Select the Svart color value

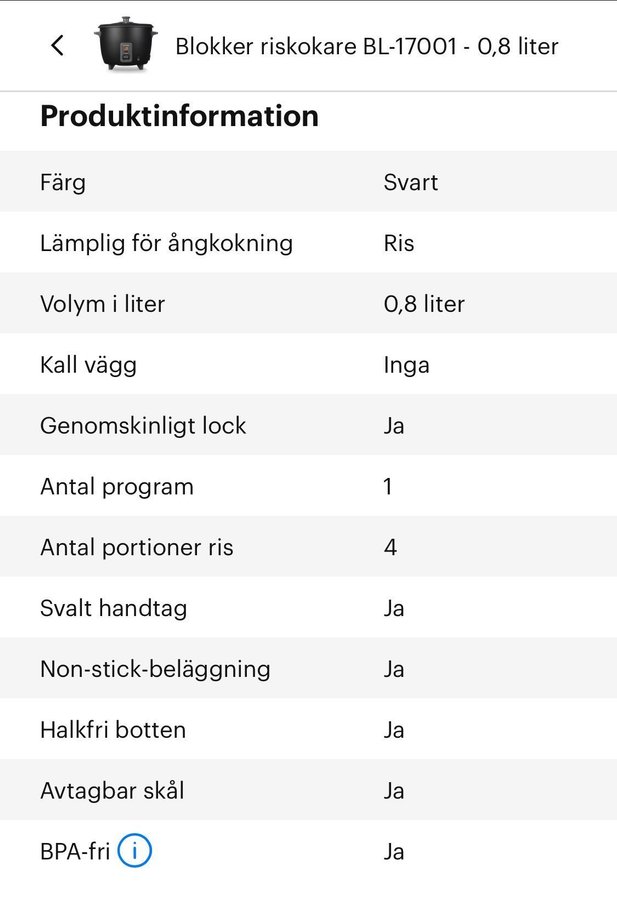(x=410, y=183)
